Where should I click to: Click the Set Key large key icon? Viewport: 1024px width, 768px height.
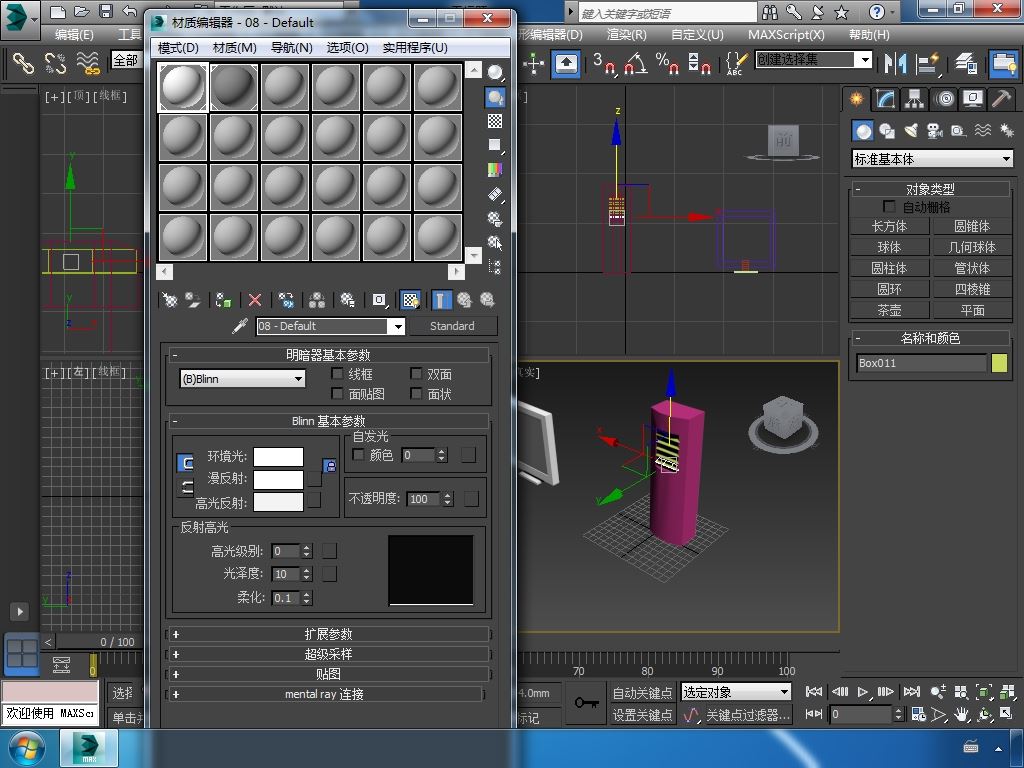click(587, 703)
